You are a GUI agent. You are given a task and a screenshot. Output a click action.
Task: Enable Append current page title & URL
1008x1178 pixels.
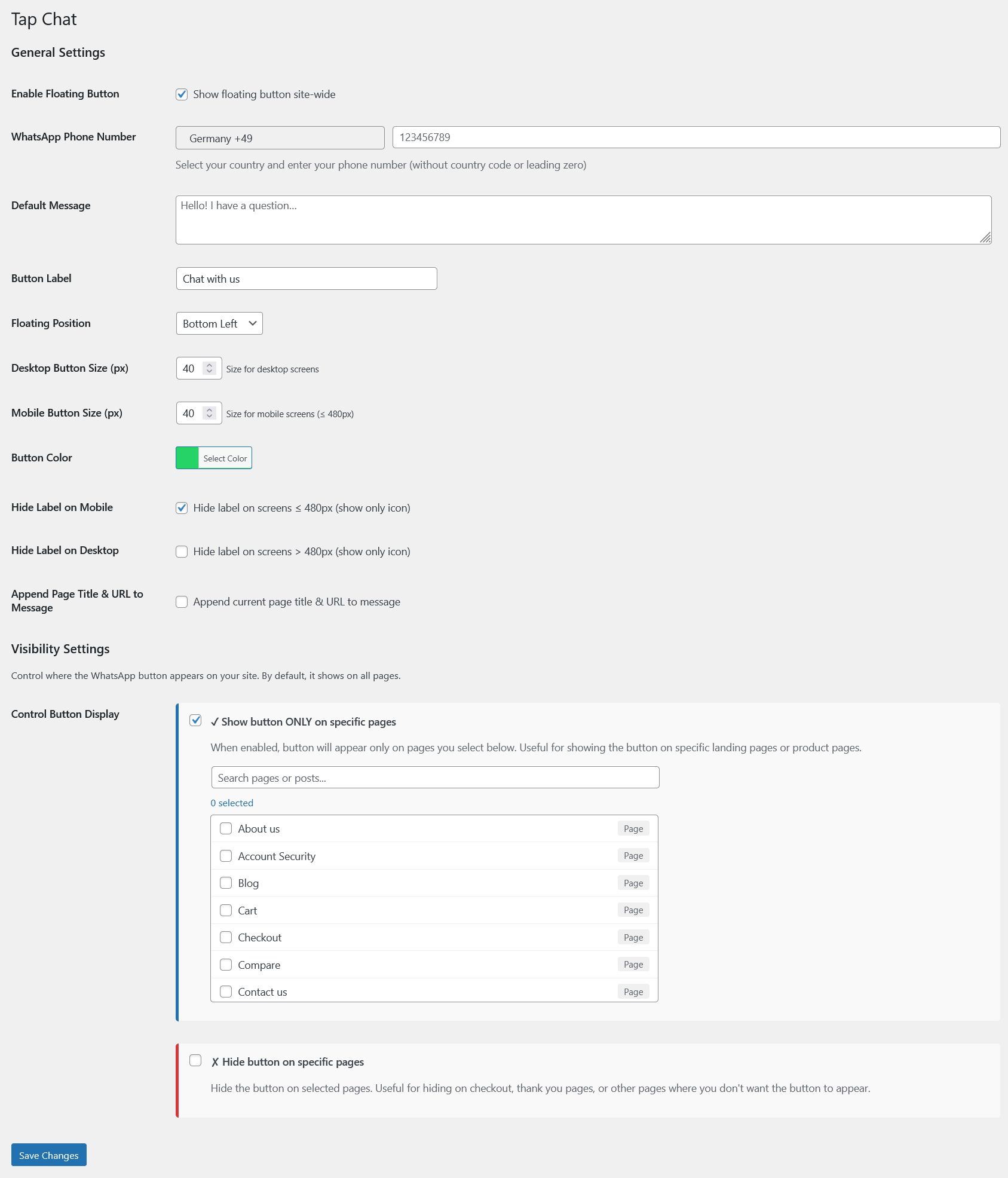pyautogui.click(x=182, y=602)
